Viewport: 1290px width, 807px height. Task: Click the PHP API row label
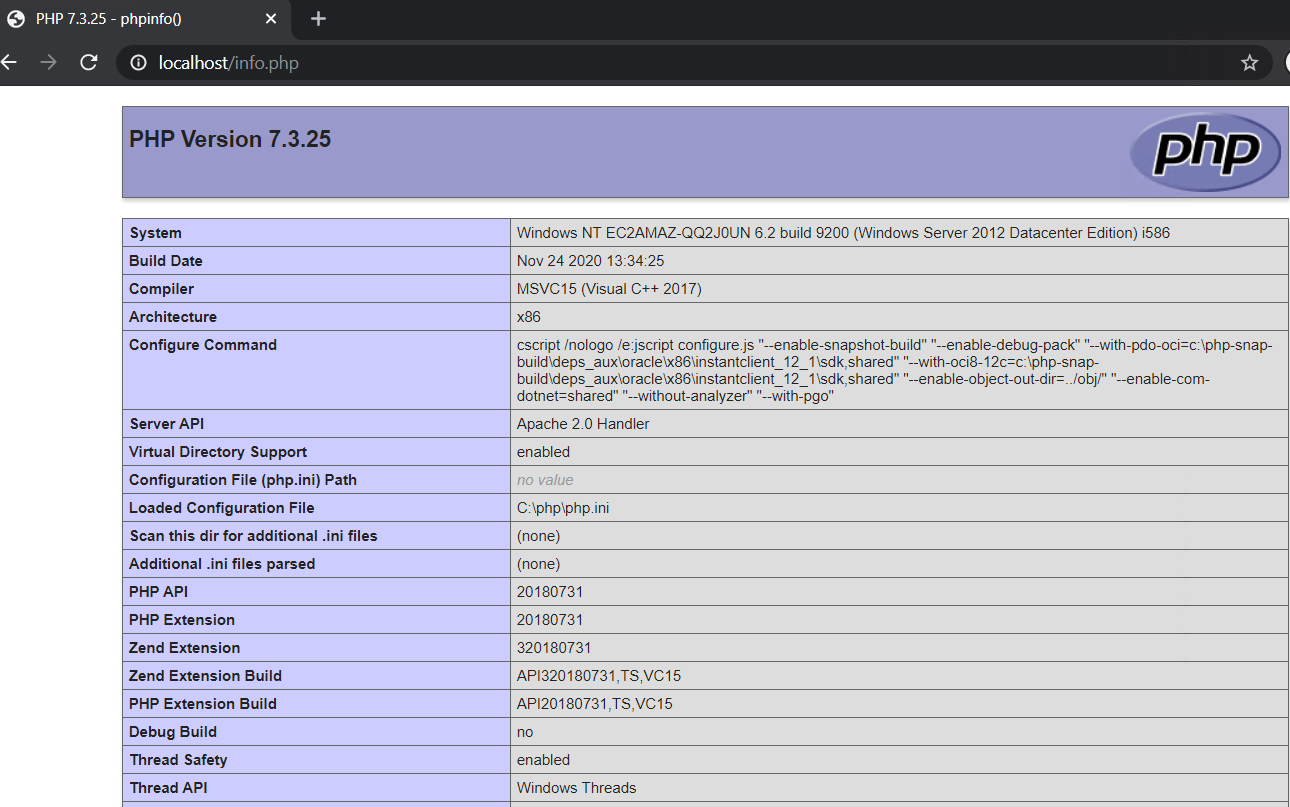pos(158,592)
